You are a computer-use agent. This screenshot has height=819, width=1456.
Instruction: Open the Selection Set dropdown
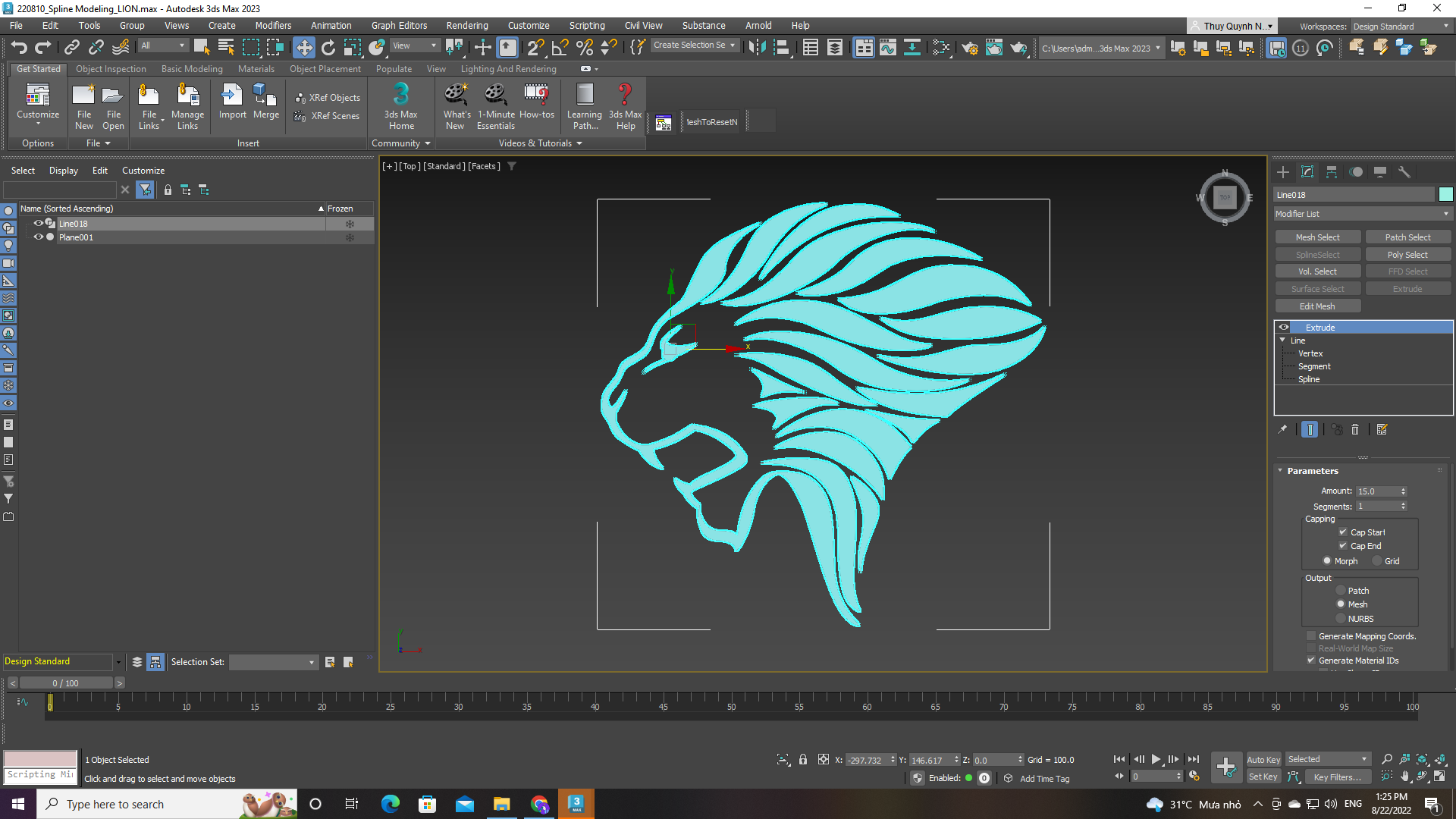pos(311,662)
